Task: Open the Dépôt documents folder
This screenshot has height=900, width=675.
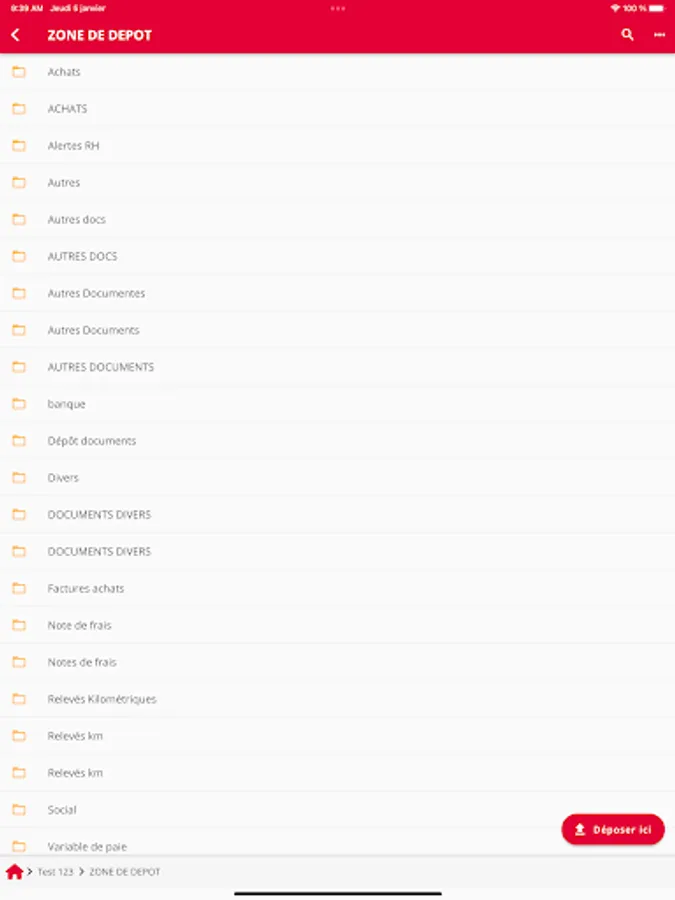Action: pos(338,441)
